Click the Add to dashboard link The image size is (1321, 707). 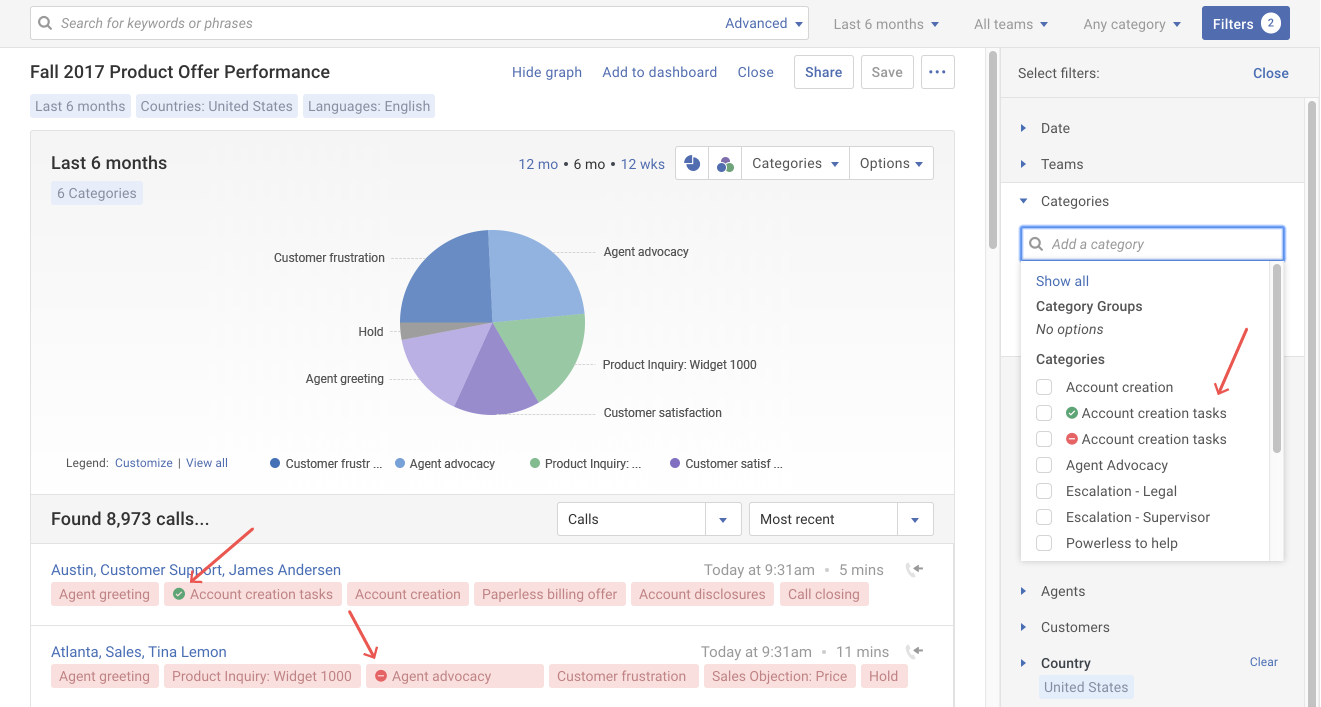[659, 72]
